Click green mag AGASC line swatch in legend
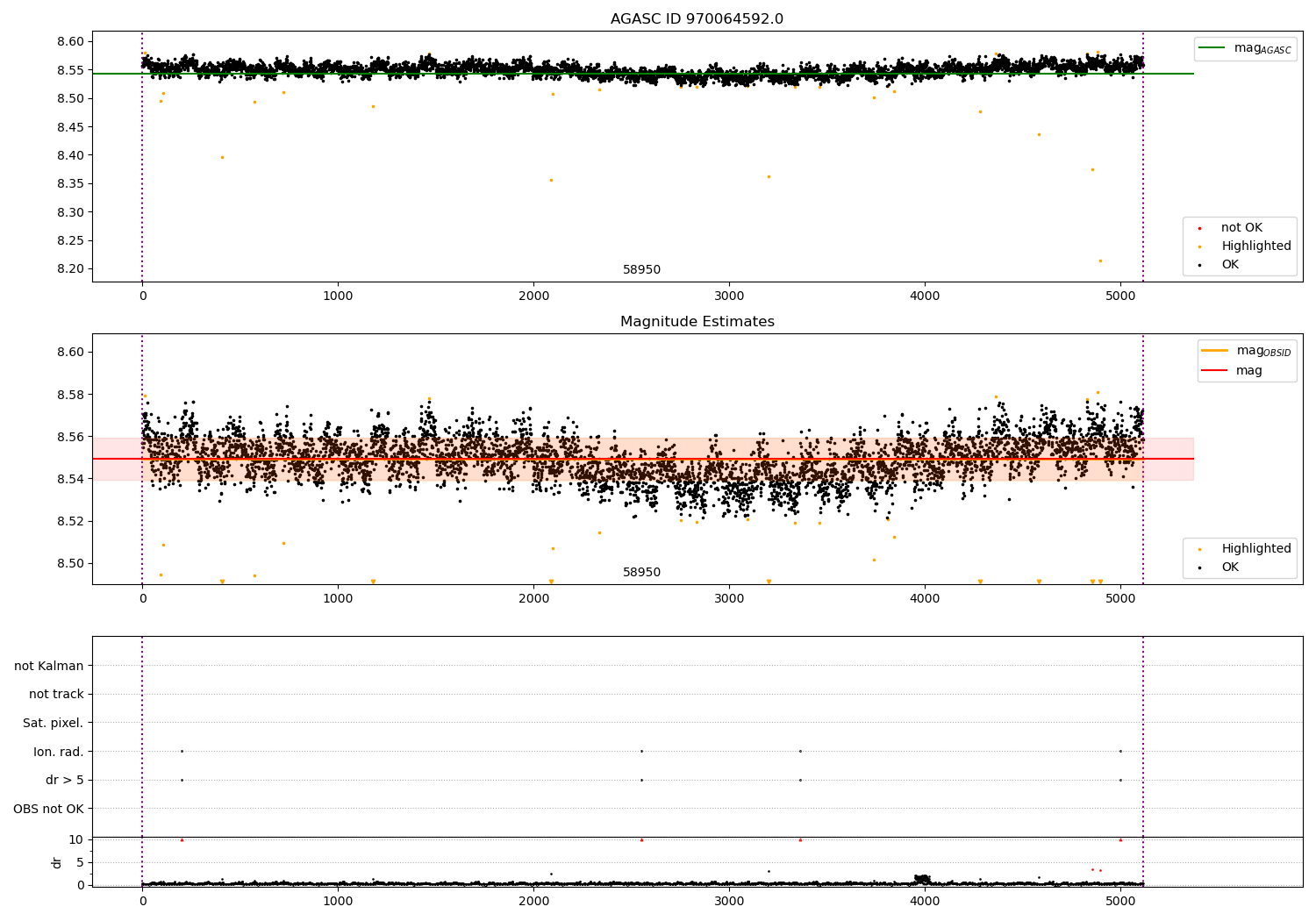Image resolution: width=1316 pixels, height=921 pixels. coord(1212,48)
